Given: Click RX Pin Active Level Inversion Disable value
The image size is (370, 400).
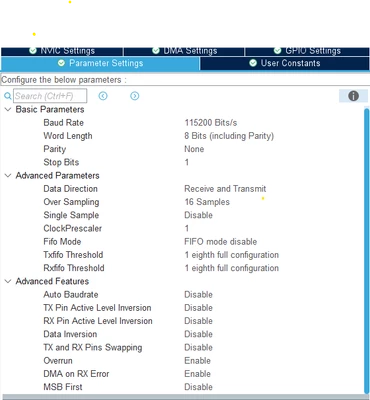Looking at the screenshot, I should (198, 321).
